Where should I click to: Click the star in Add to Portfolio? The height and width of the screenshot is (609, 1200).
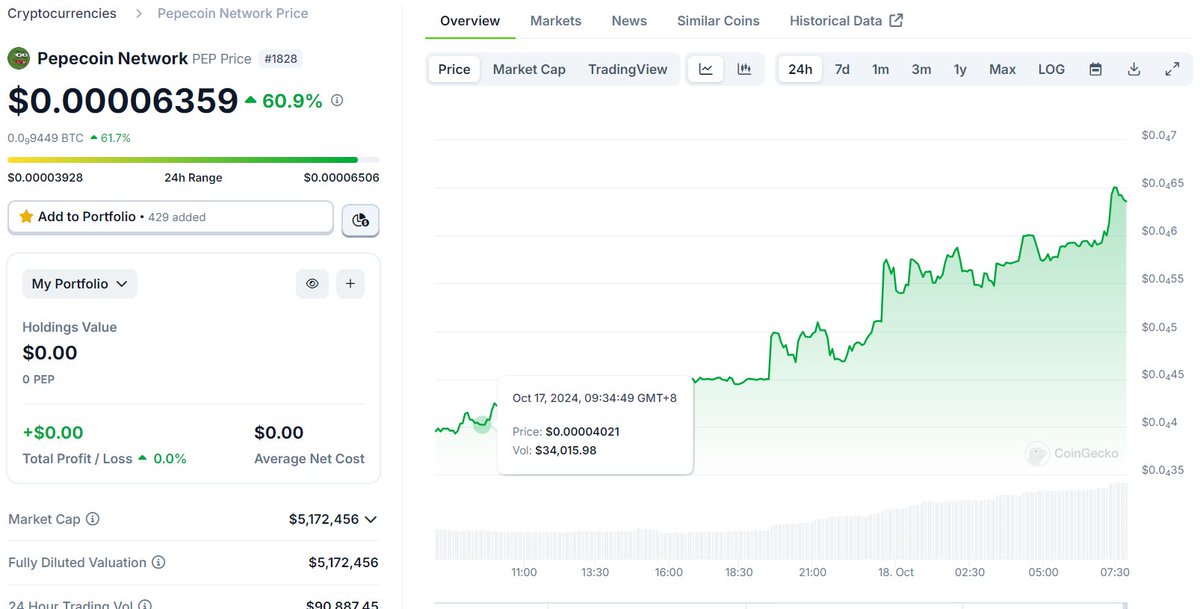pyautogui.click(x=26, y=216)
